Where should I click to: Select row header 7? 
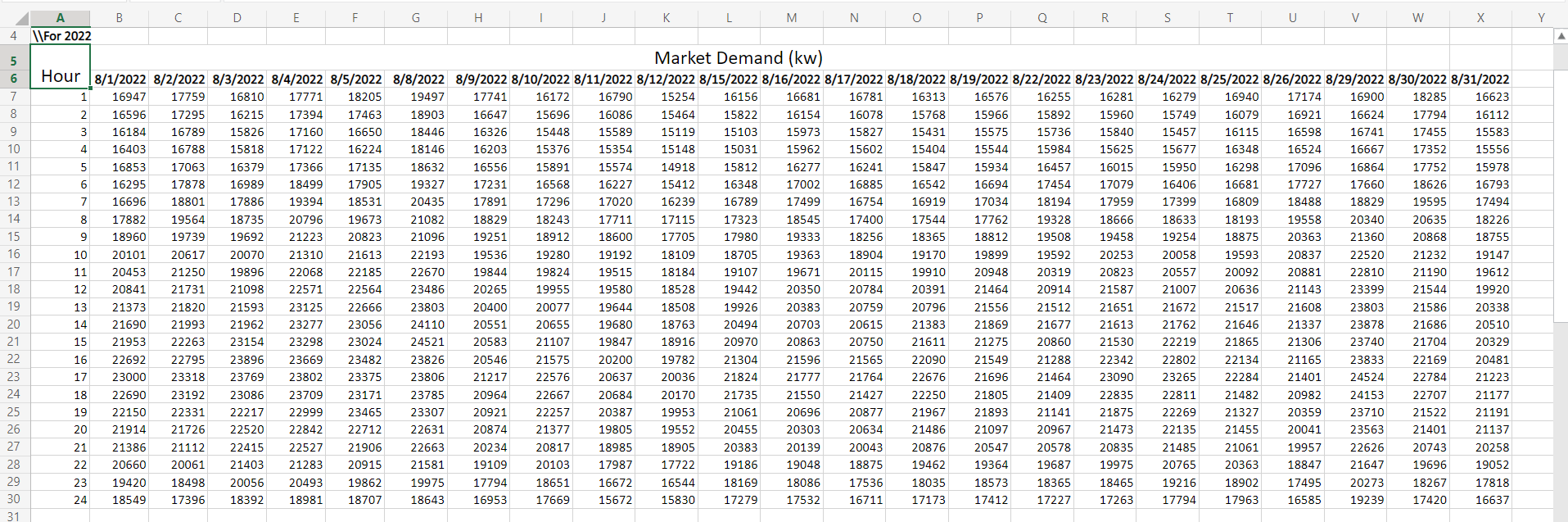pyautogui.click(x=14, y=97)
